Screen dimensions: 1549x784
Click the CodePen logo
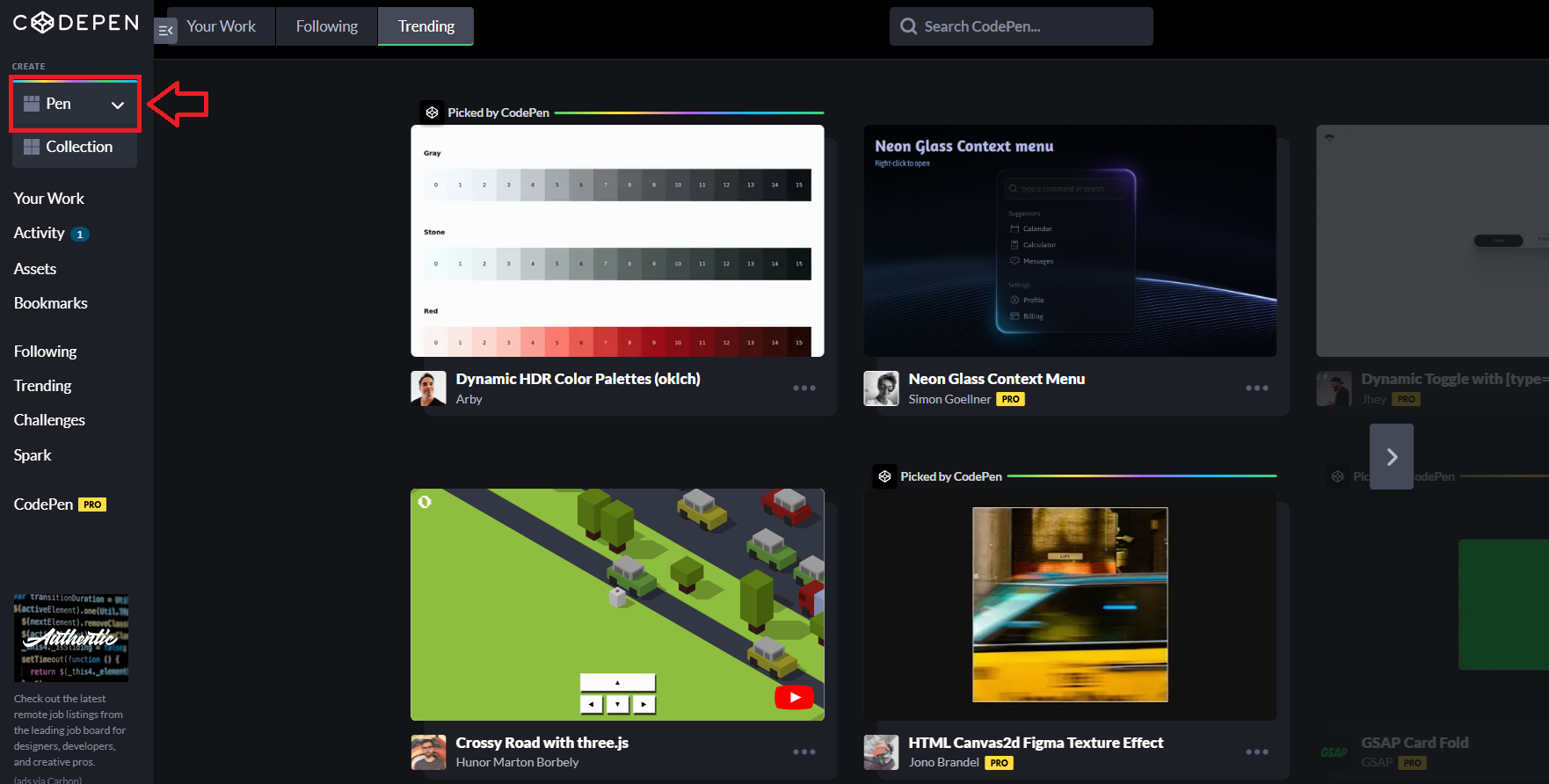[x=76, y=22]
